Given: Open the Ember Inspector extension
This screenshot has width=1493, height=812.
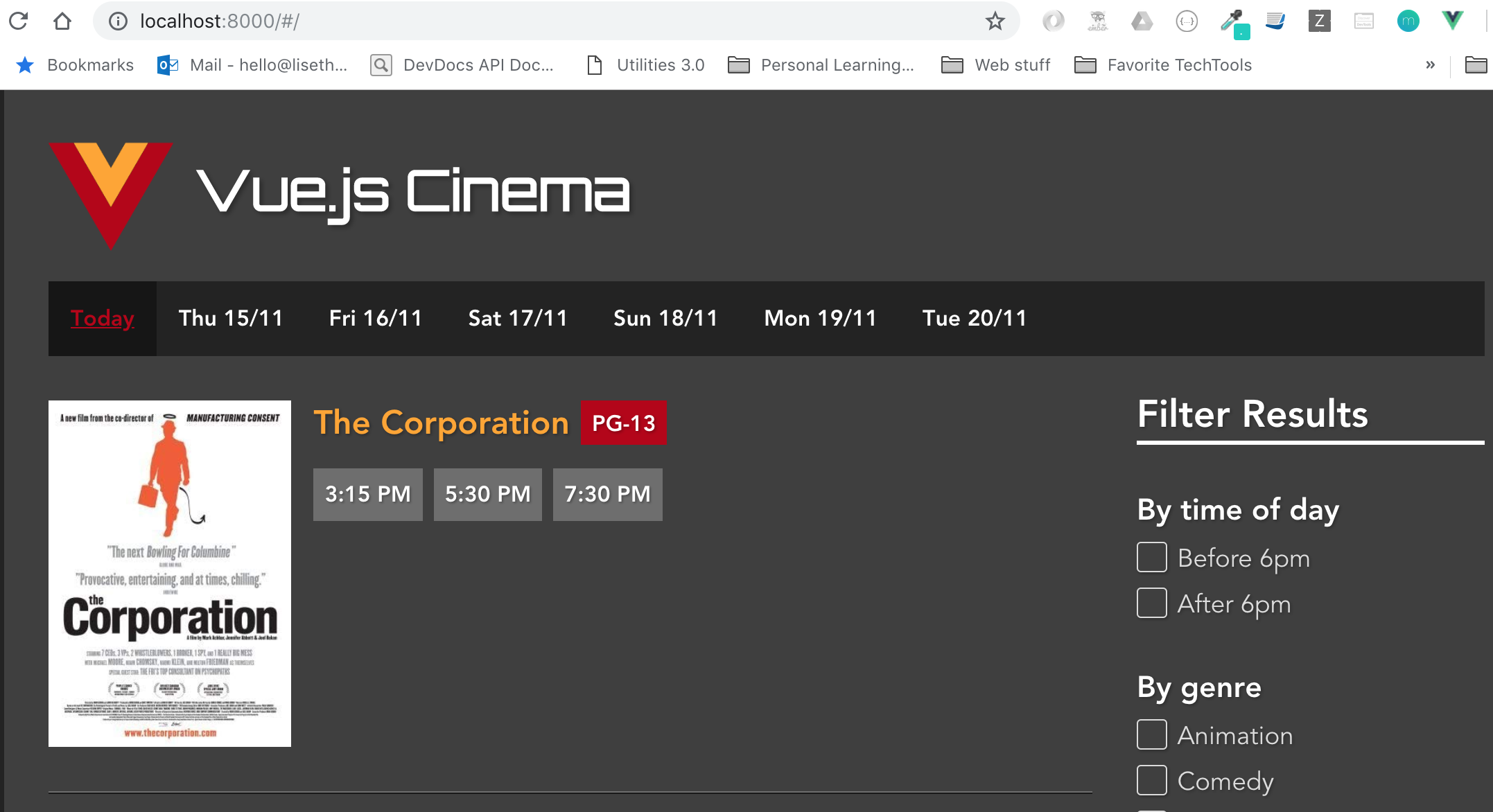Looking at the screenshot, I should (1098, 21).
